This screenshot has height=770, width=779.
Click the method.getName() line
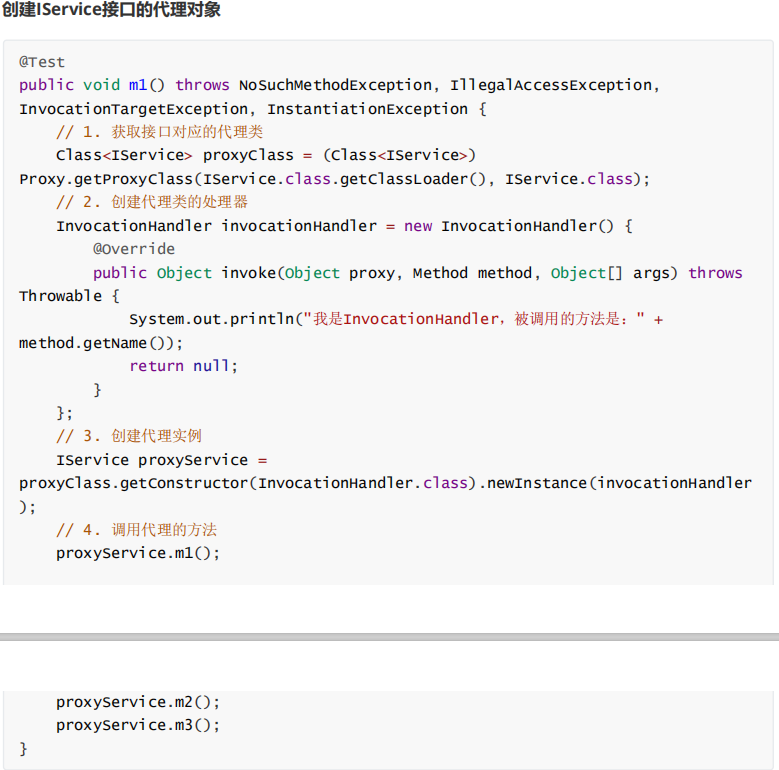tap(101, 343)
